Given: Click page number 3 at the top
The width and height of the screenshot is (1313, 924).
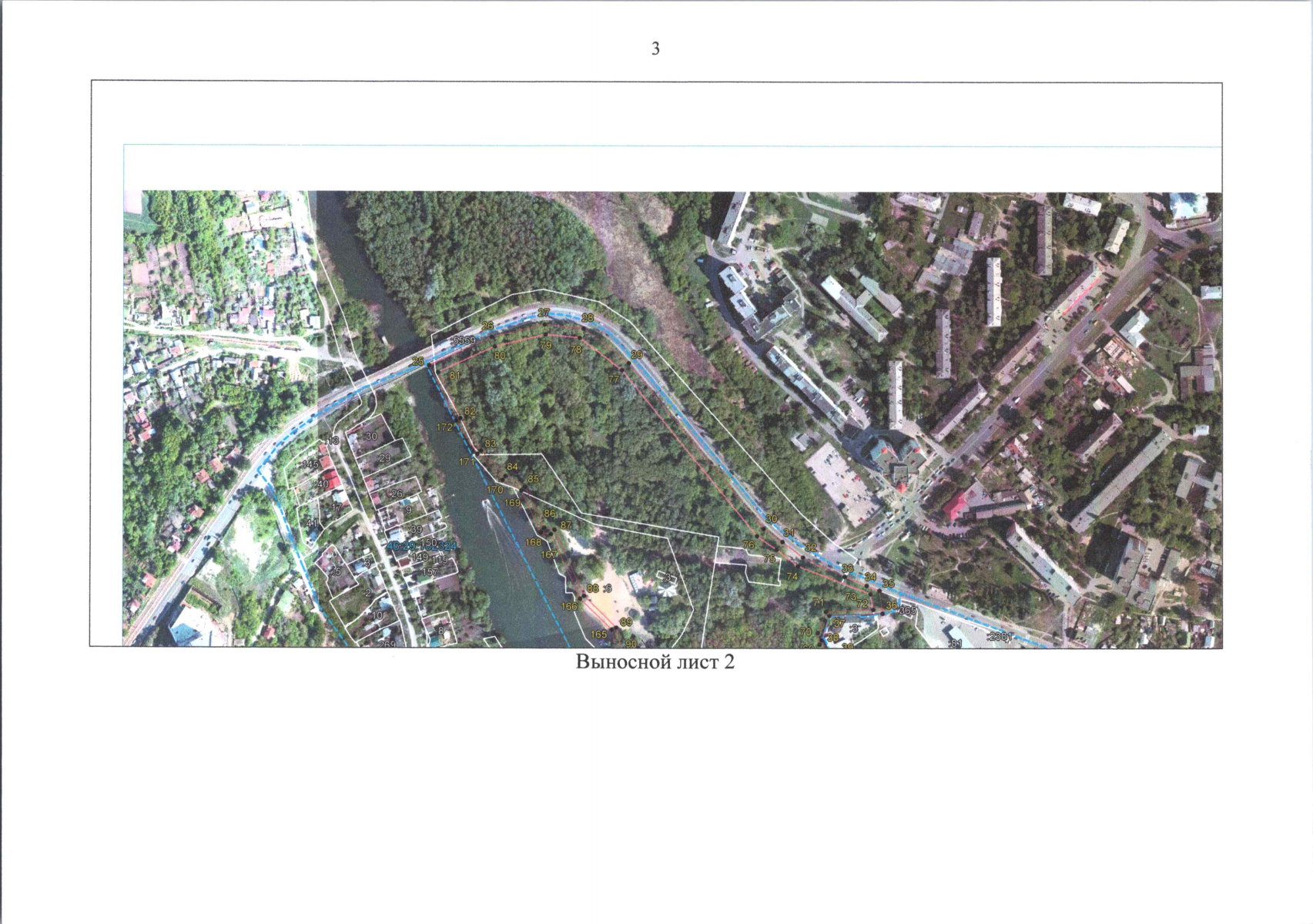Looking at the screenshot, I should (x=655, y=49).
